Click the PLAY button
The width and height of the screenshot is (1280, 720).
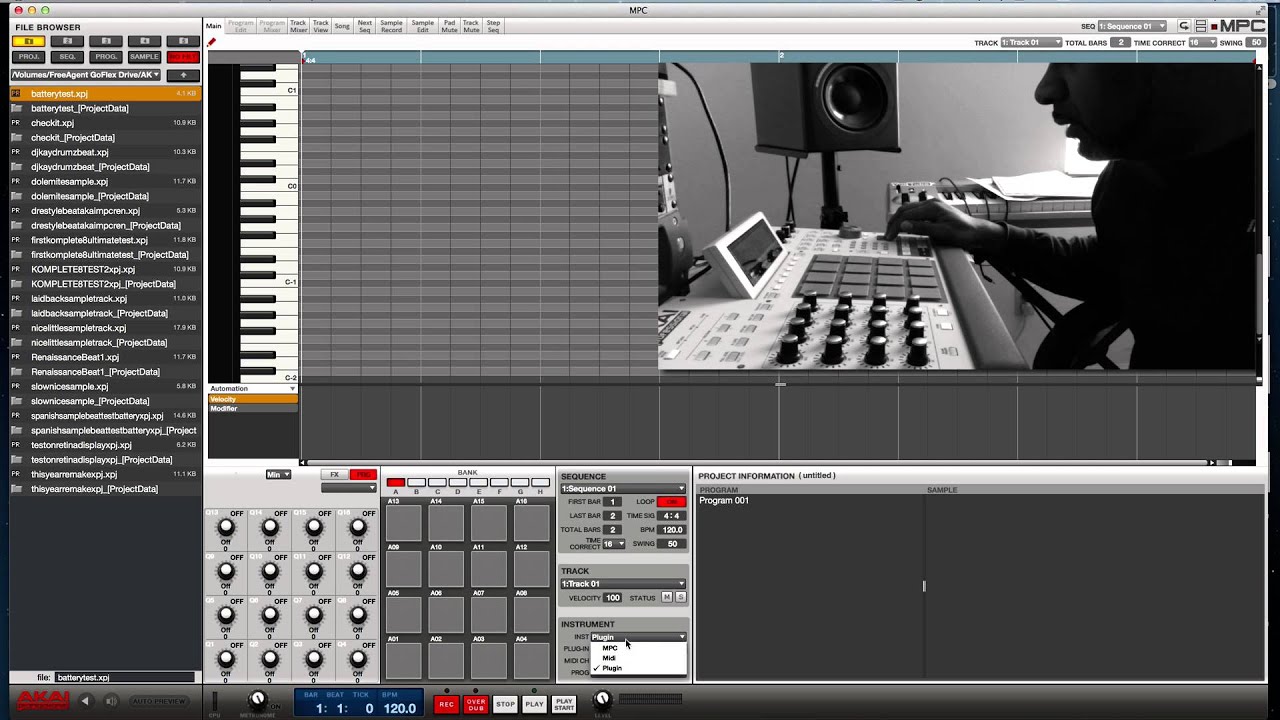(x=534, y=704)
